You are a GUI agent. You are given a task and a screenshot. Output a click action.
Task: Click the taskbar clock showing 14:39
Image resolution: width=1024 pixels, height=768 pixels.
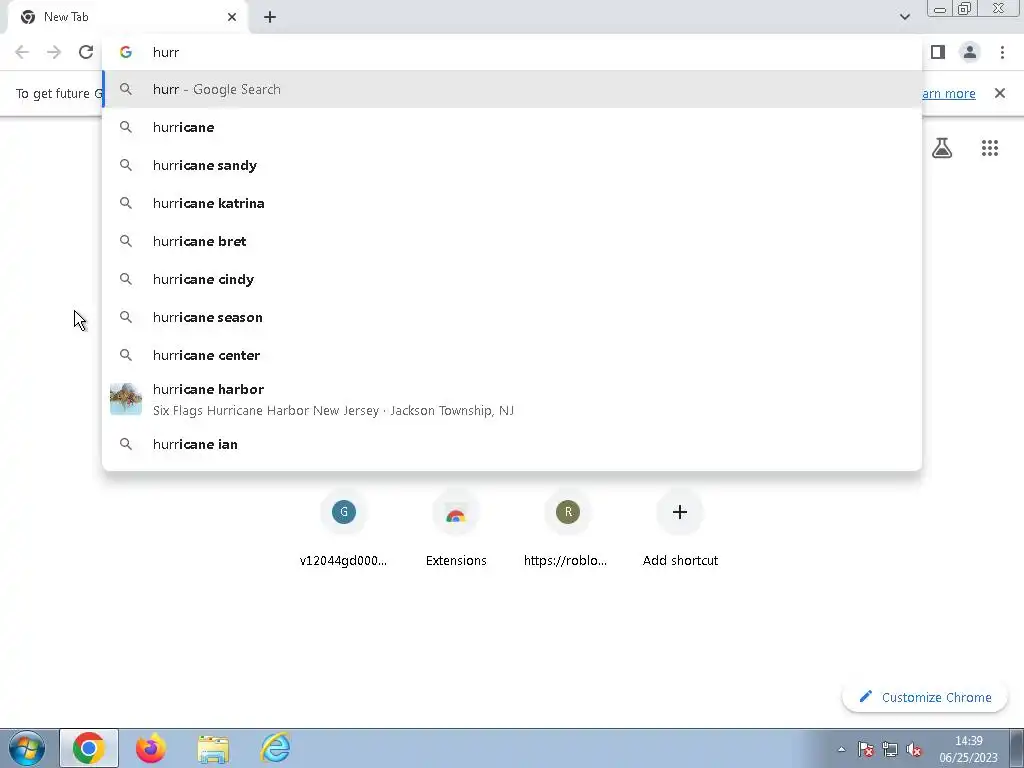click(968, 749)
